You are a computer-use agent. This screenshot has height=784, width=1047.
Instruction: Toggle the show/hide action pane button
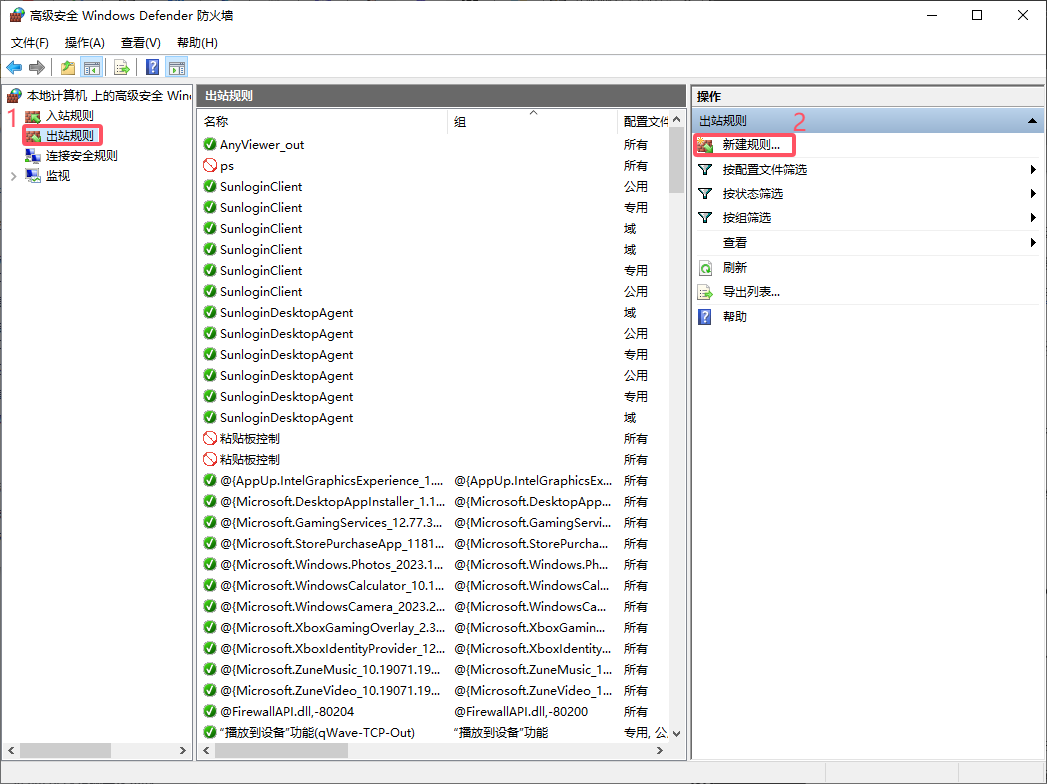click(177, 67)
